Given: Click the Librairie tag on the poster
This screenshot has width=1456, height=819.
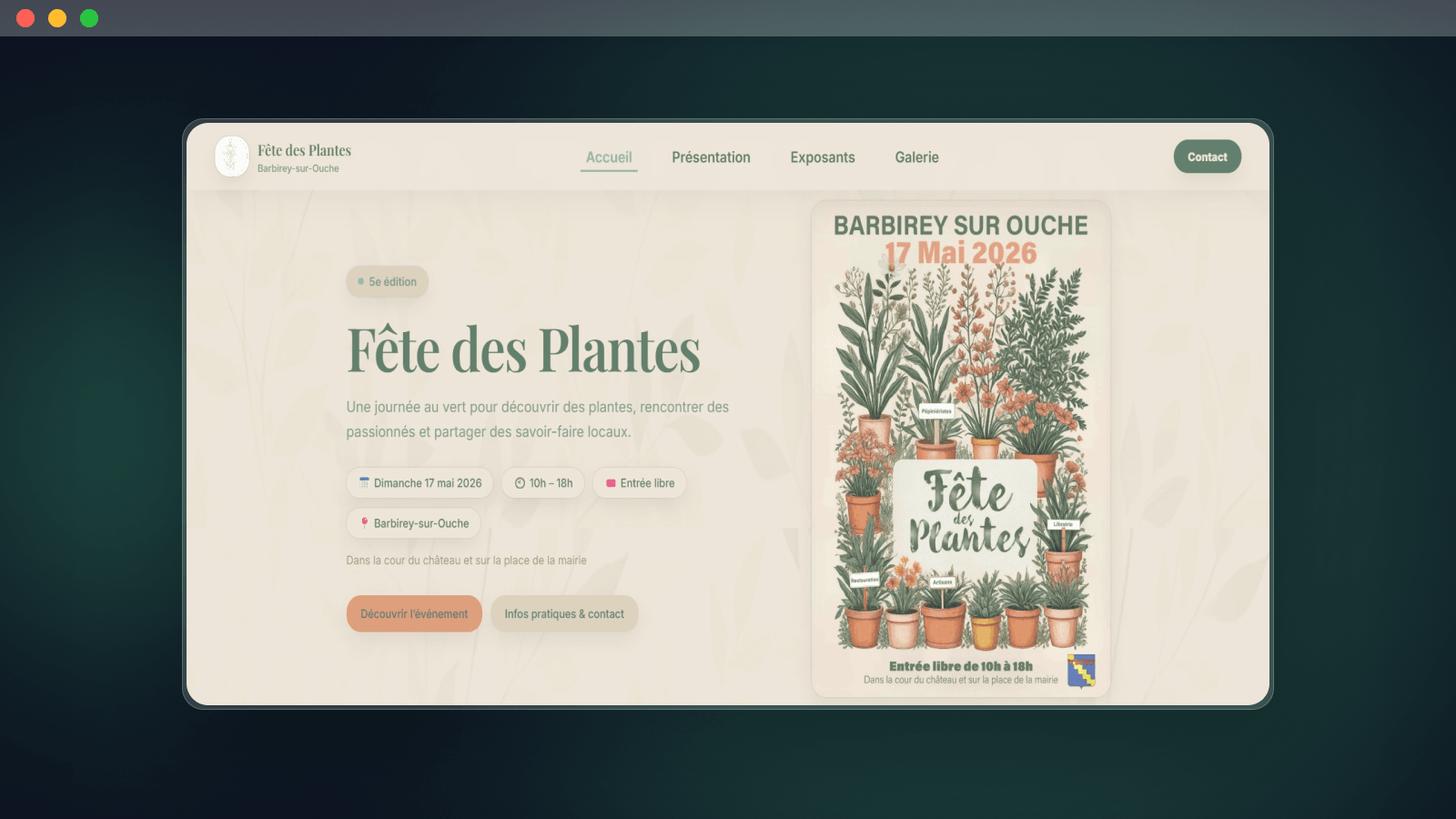Looking at the screenshot, I should 1063,523.
